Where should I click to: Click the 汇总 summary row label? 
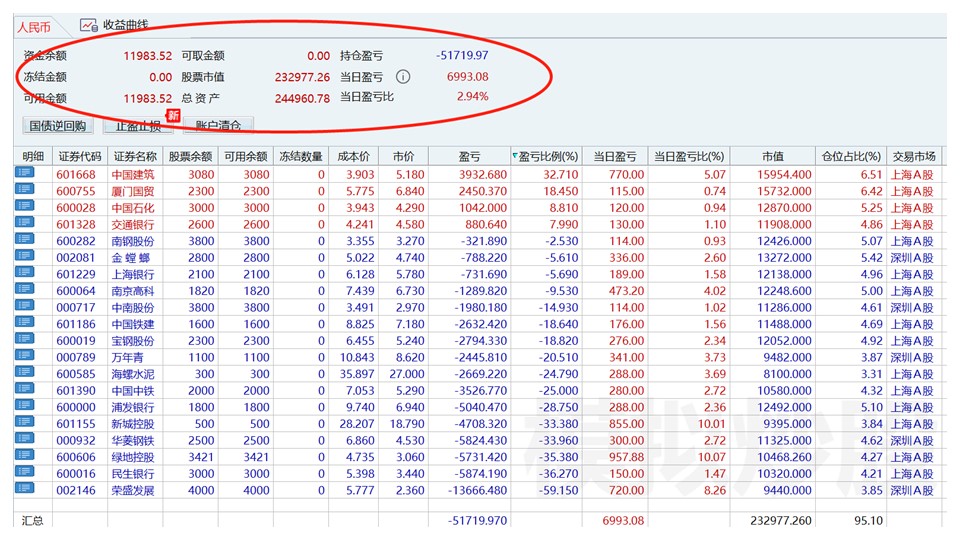(32, 520)
